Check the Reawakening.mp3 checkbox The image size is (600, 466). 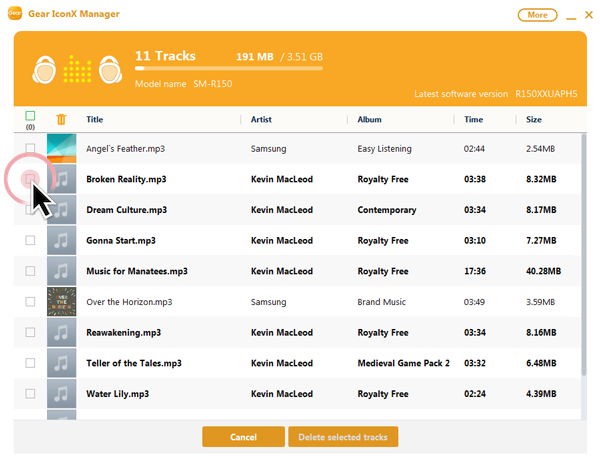coord(30,332)
